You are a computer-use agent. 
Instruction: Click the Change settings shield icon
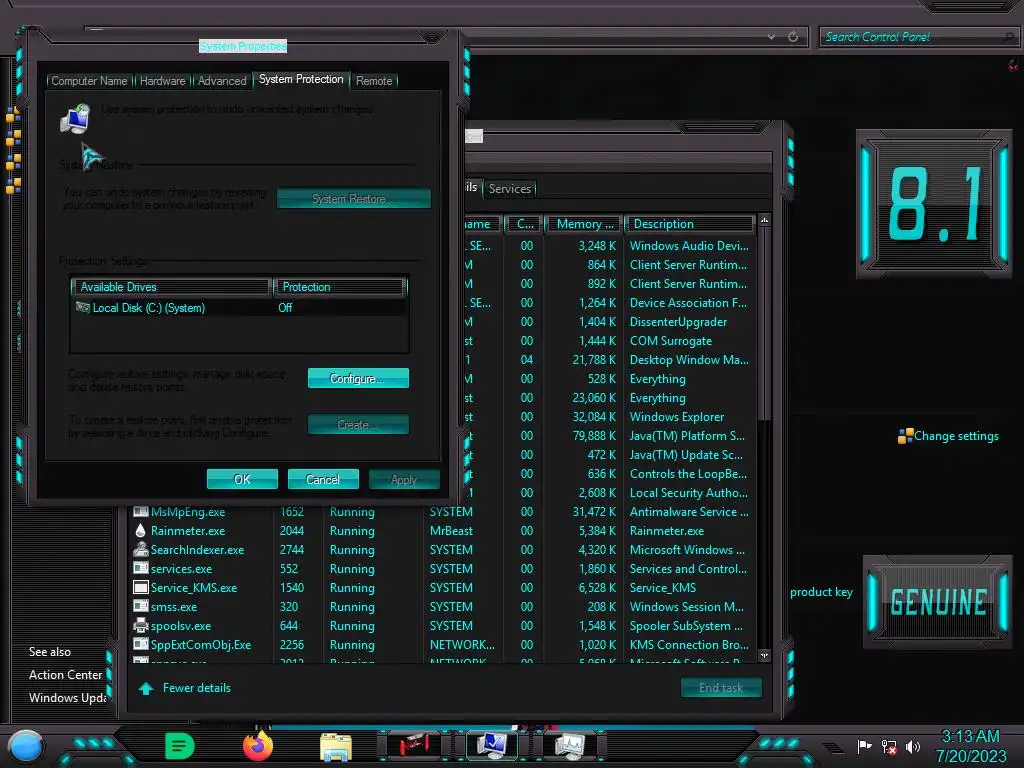pyautogui.click(x=905, y=436)
